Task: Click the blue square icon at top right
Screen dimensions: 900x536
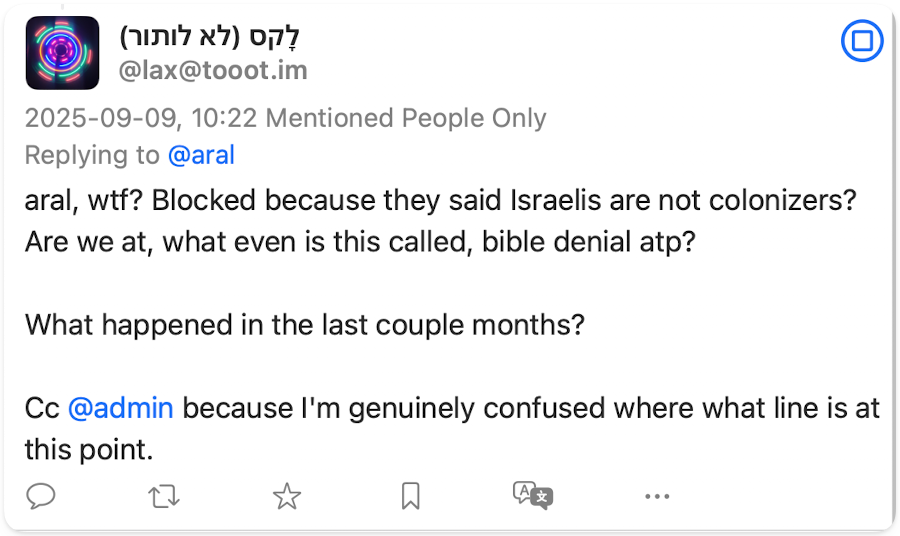Action: tap(861, 42)
